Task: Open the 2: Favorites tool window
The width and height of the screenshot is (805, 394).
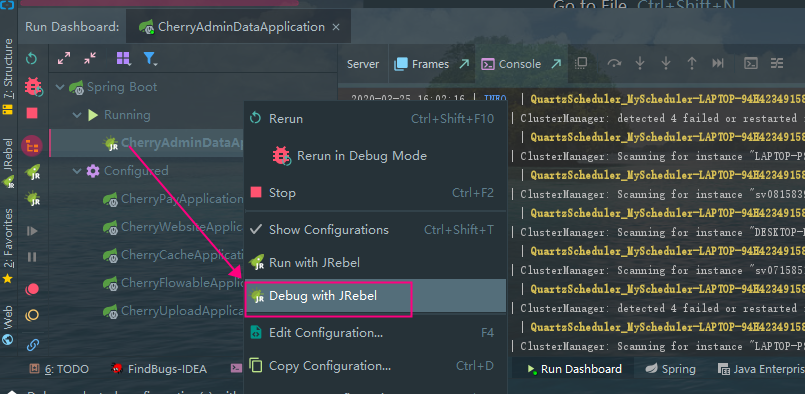Action: tap(8, 246)
